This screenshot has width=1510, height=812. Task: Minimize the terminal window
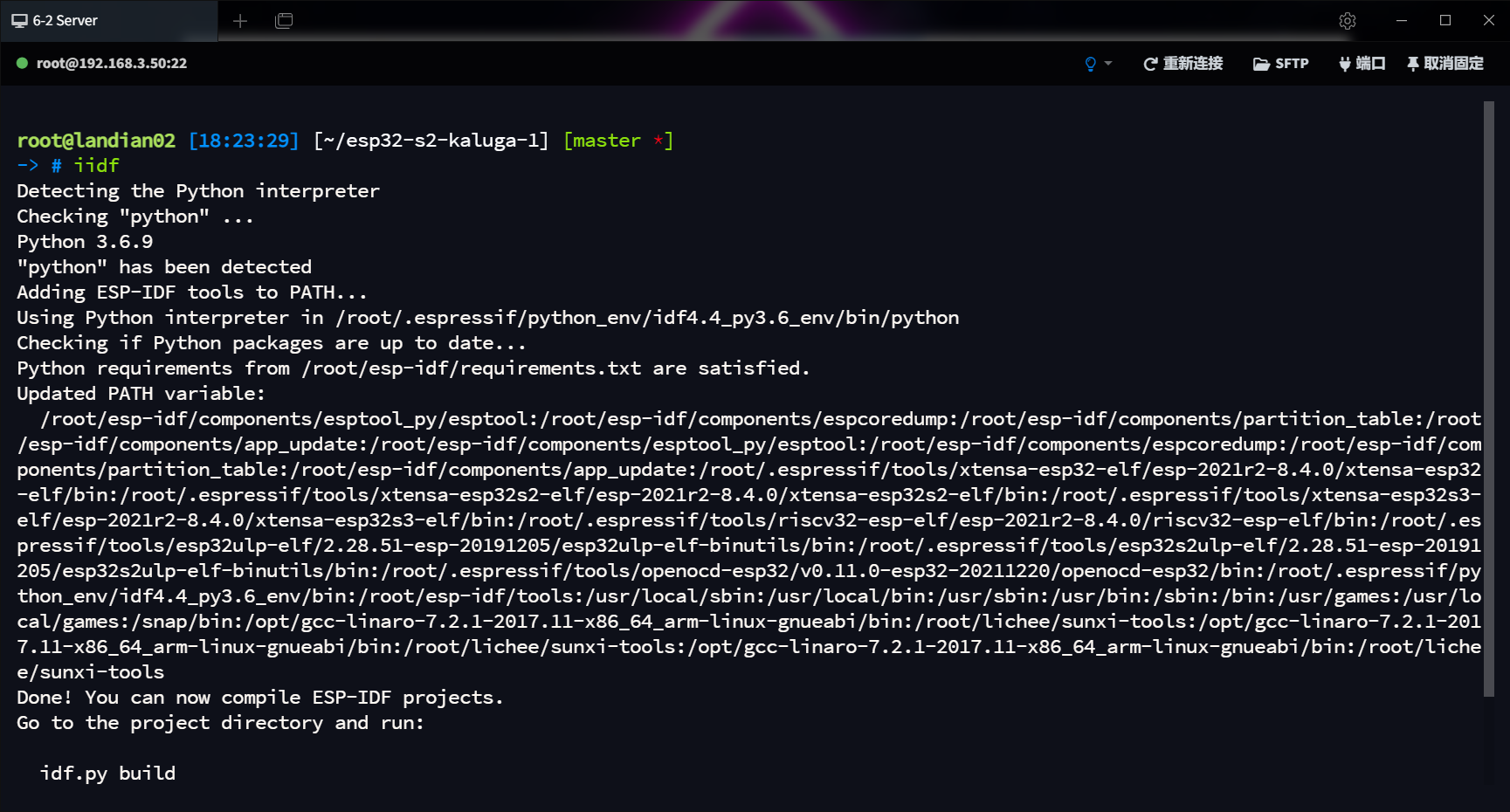(1402, 20)
